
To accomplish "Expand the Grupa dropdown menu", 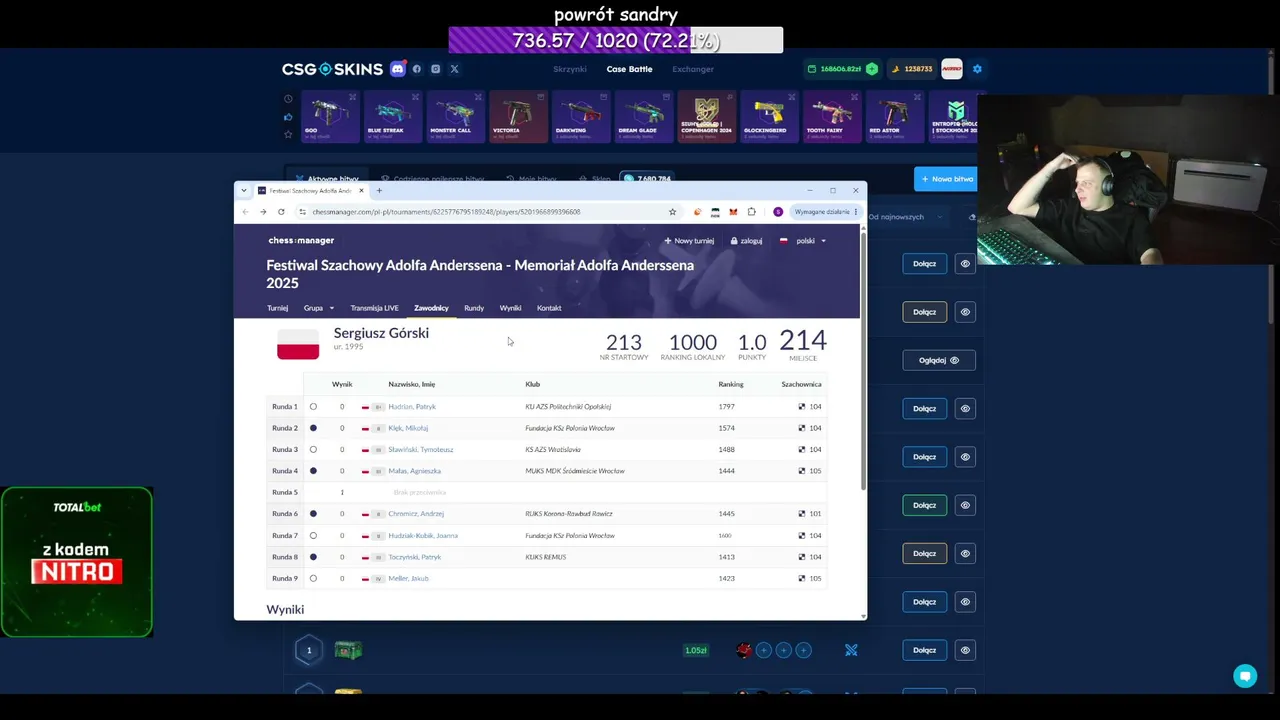I will pos(319,308).
